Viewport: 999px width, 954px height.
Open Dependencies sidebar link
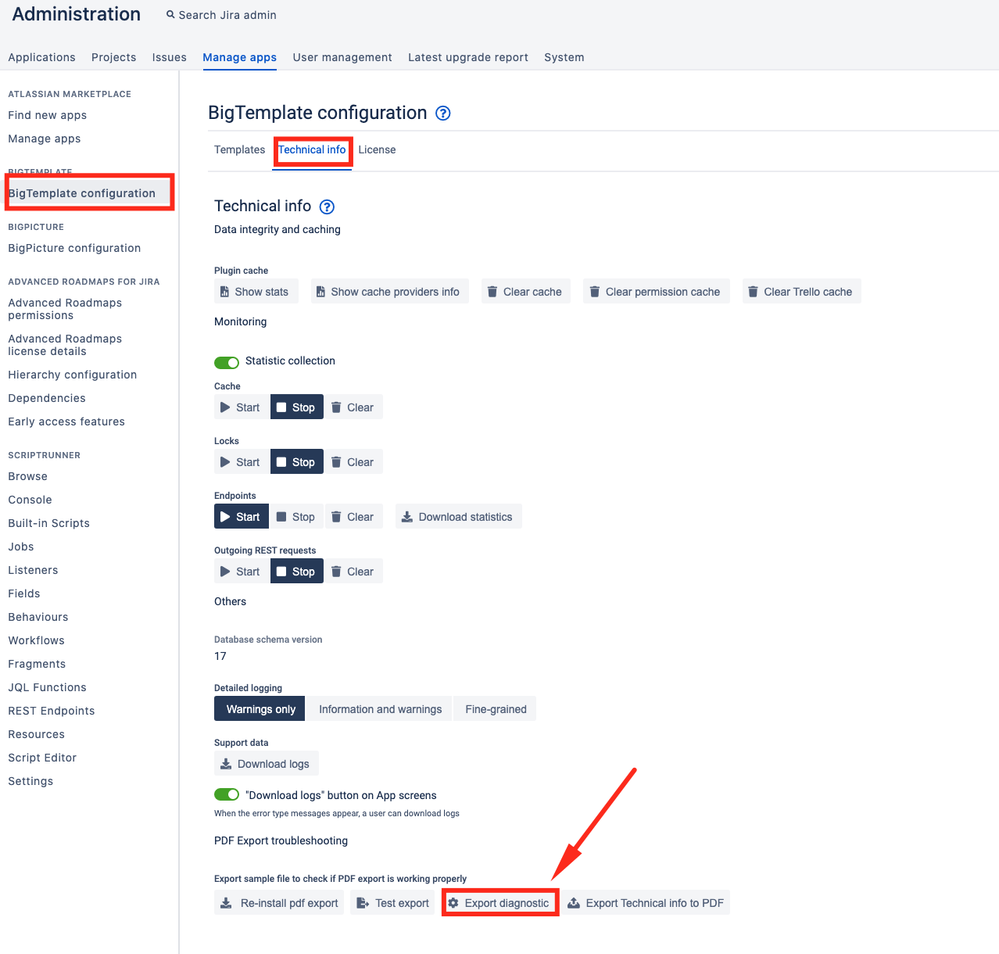tap(47, 398)
